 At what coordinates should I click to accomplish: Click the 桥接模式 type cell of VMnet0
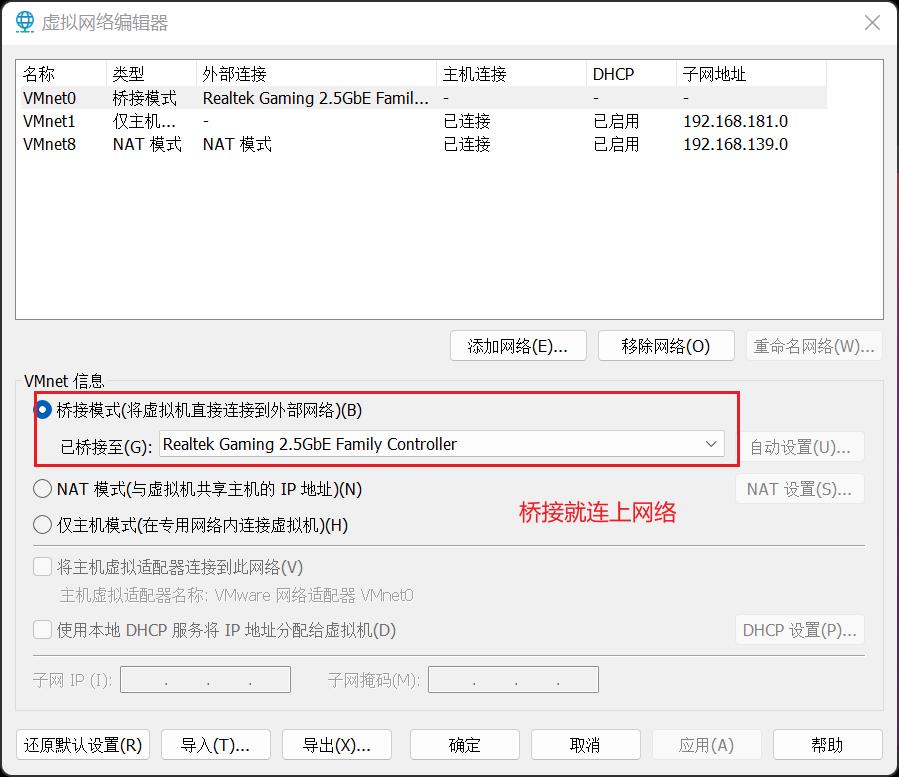(x=145, y=98)
